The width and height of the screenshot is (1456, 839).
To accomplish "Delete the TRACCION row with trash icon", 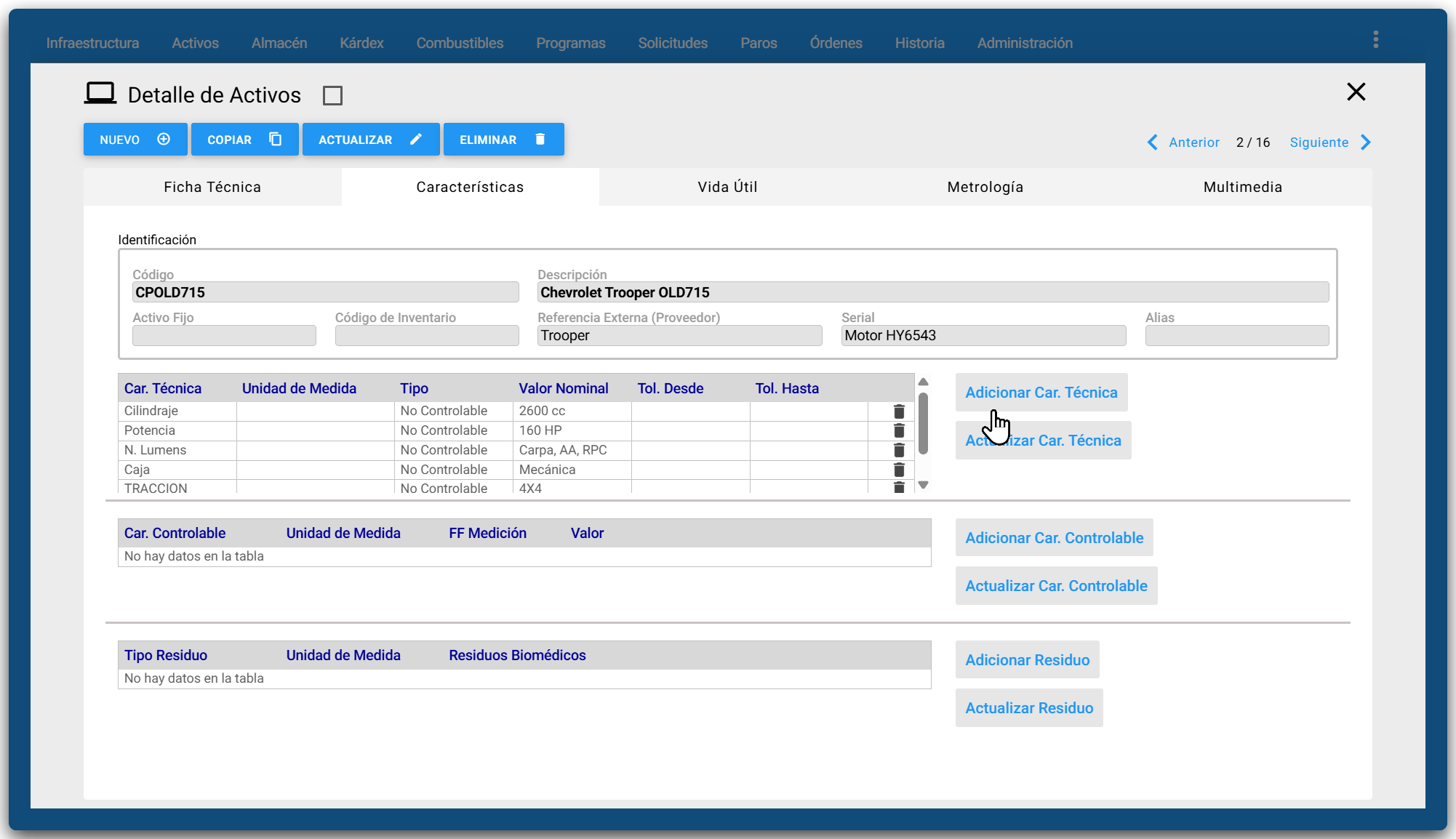I will [899, 487].
